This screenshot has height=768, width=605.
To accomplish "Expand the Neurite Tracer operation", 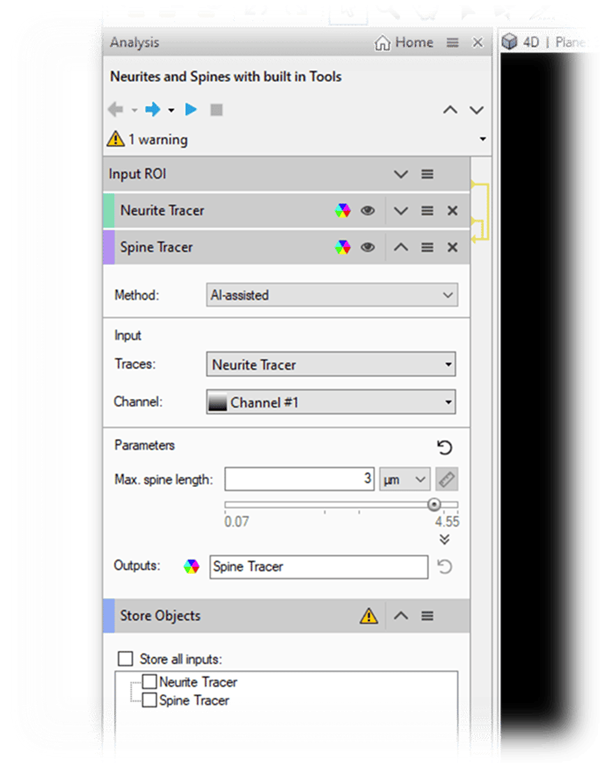I will tap(401, 211).
